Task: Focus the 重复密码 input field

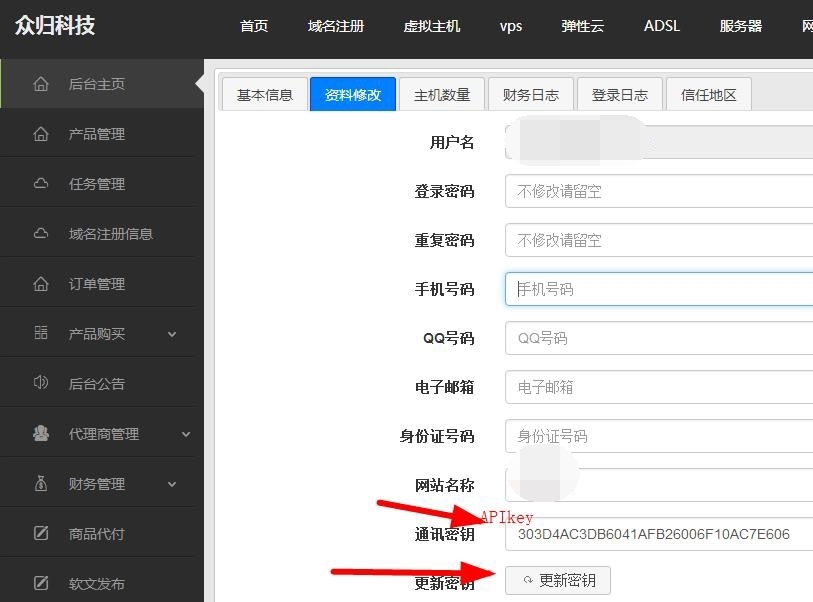Action: coord(659,240)
